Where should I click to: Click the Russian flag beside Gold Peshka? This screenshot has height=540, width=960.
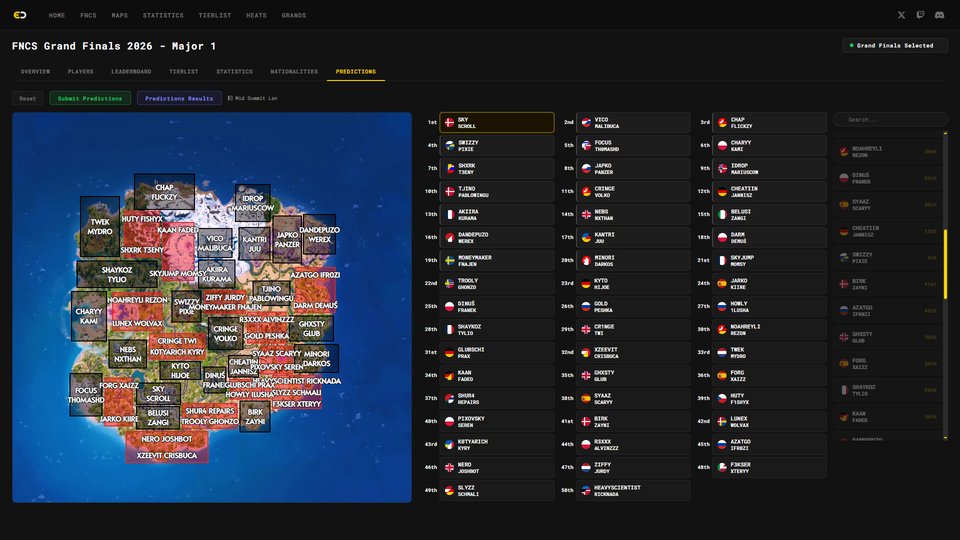(586, 306)
